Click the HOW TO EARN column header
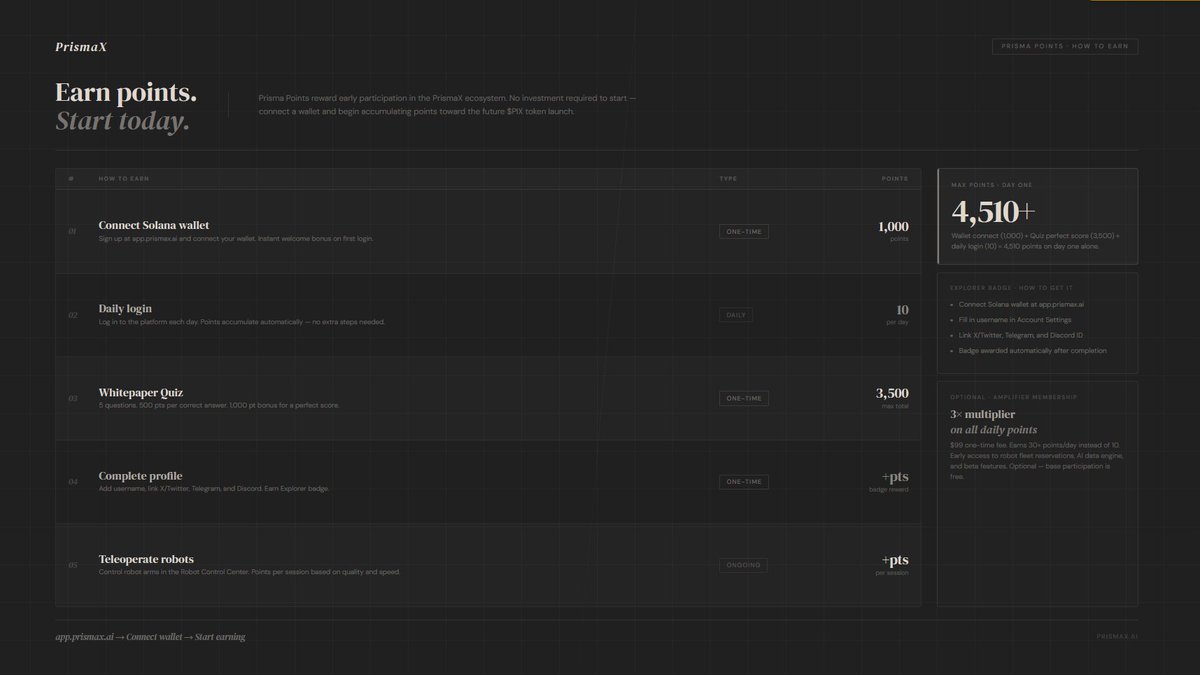 (124, 179)
